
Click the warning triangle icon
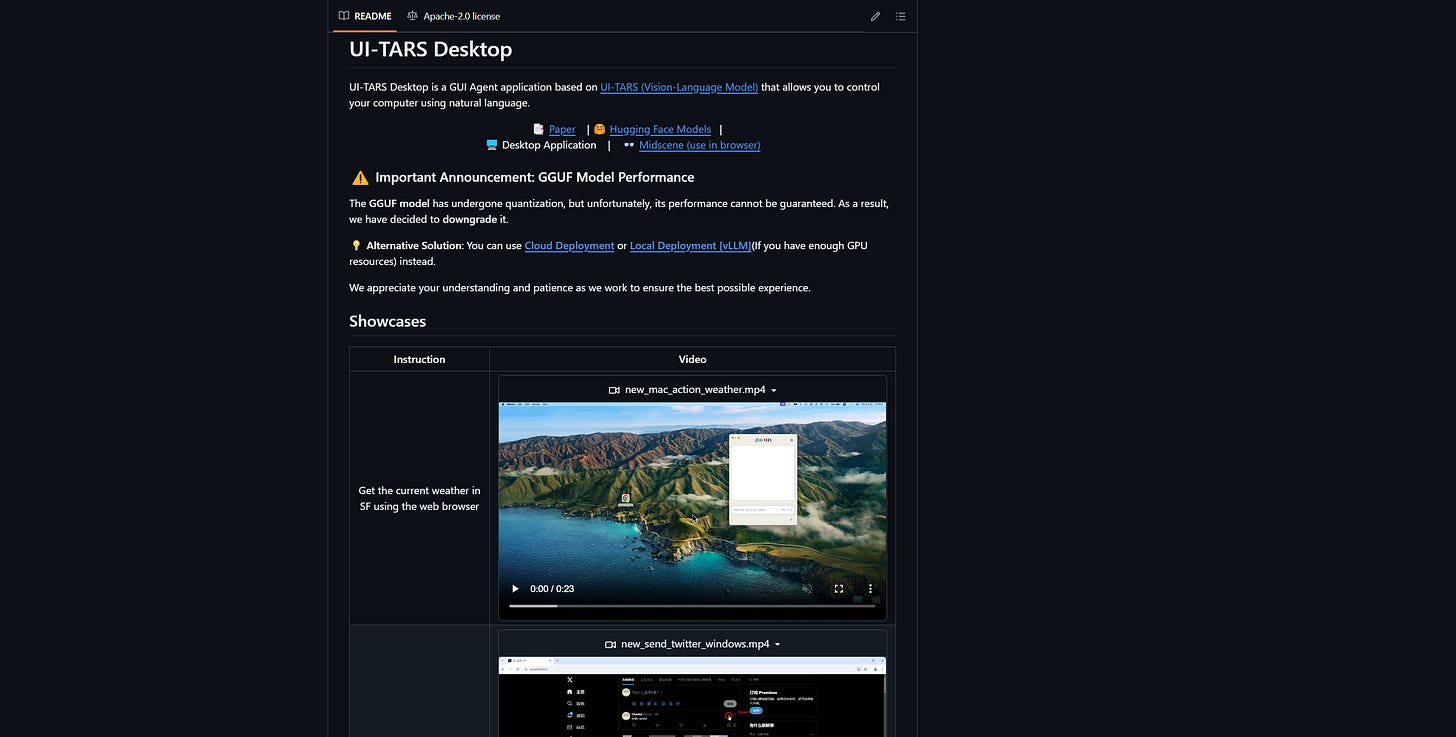tap(360, 178)
